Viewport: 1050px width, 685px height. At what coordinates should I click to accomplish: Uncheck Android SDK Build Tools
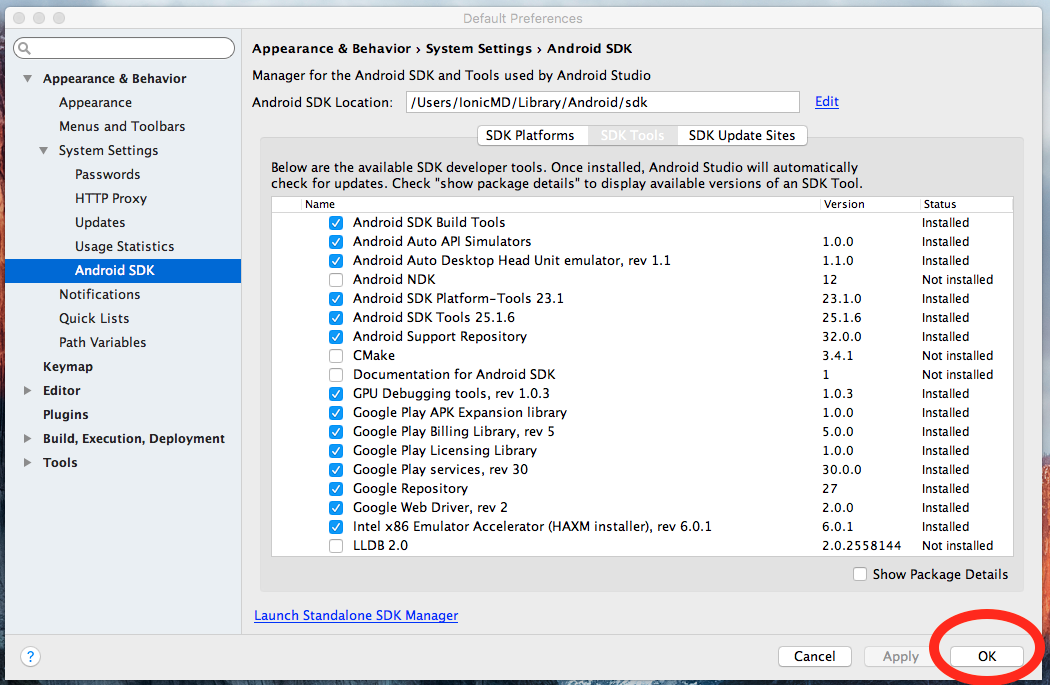click(x=336, y=223)
